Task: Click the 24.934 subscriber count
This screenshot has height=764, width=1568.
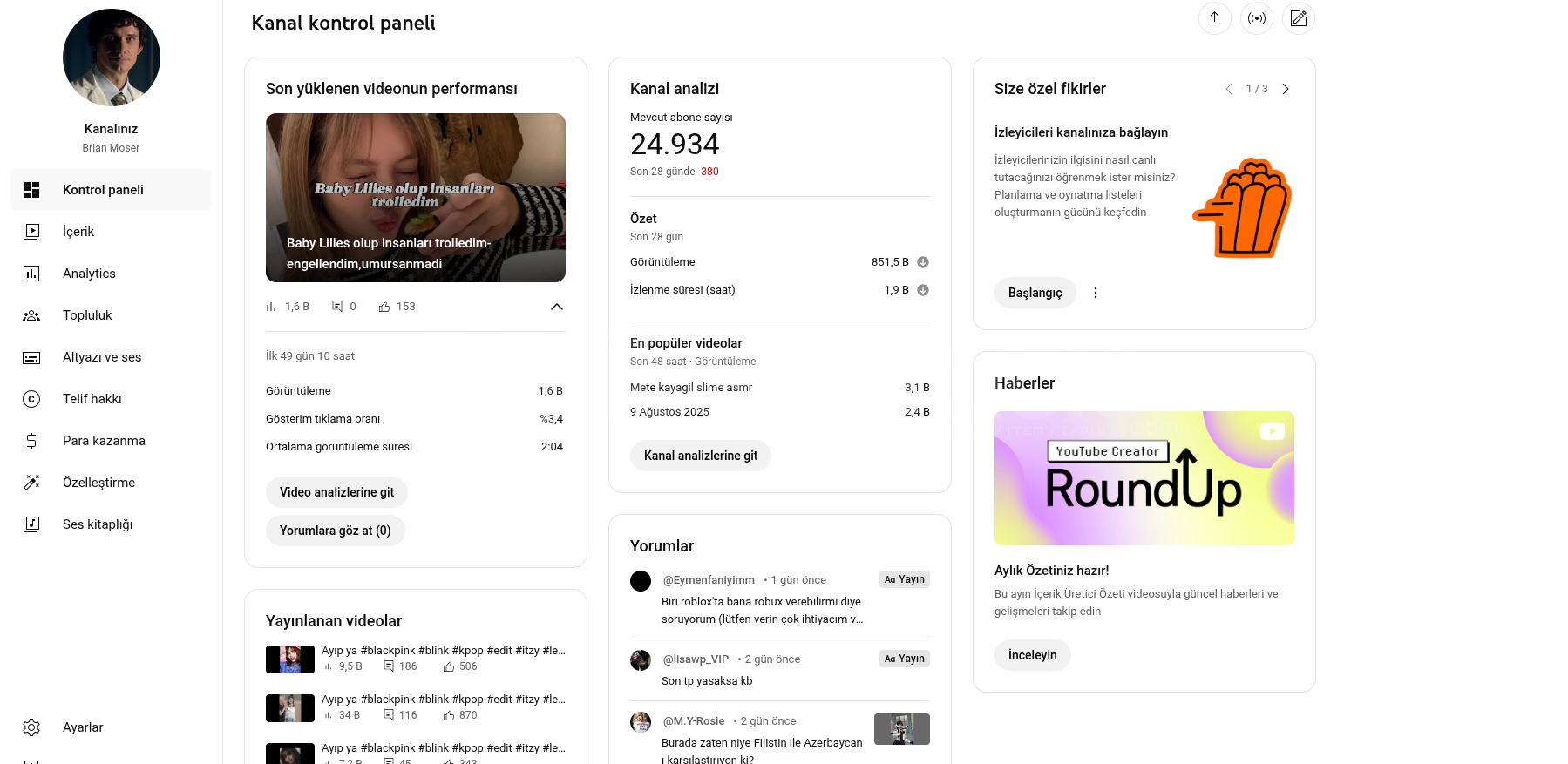Action: point(675,144)
